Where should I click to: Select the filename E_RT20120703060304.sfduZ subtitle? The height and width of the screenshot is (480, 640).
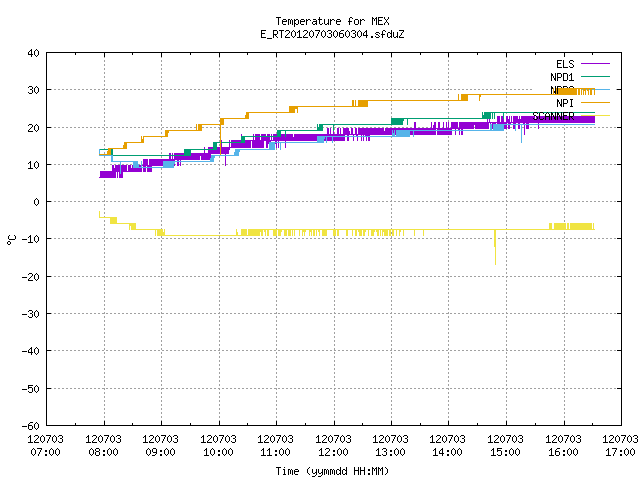(x=332, y=34)
